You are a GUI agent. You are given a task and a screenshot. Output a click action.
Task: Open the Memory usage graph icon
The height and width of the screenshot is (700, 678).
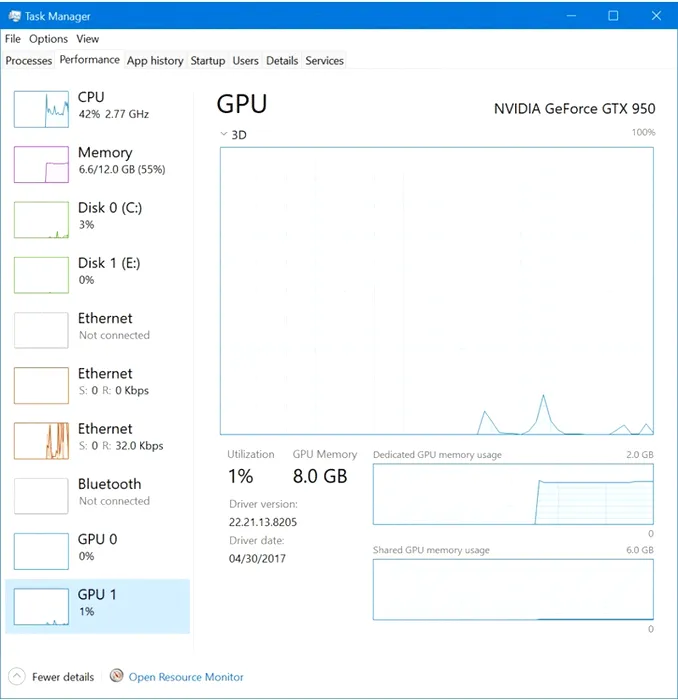click(41, 164)
